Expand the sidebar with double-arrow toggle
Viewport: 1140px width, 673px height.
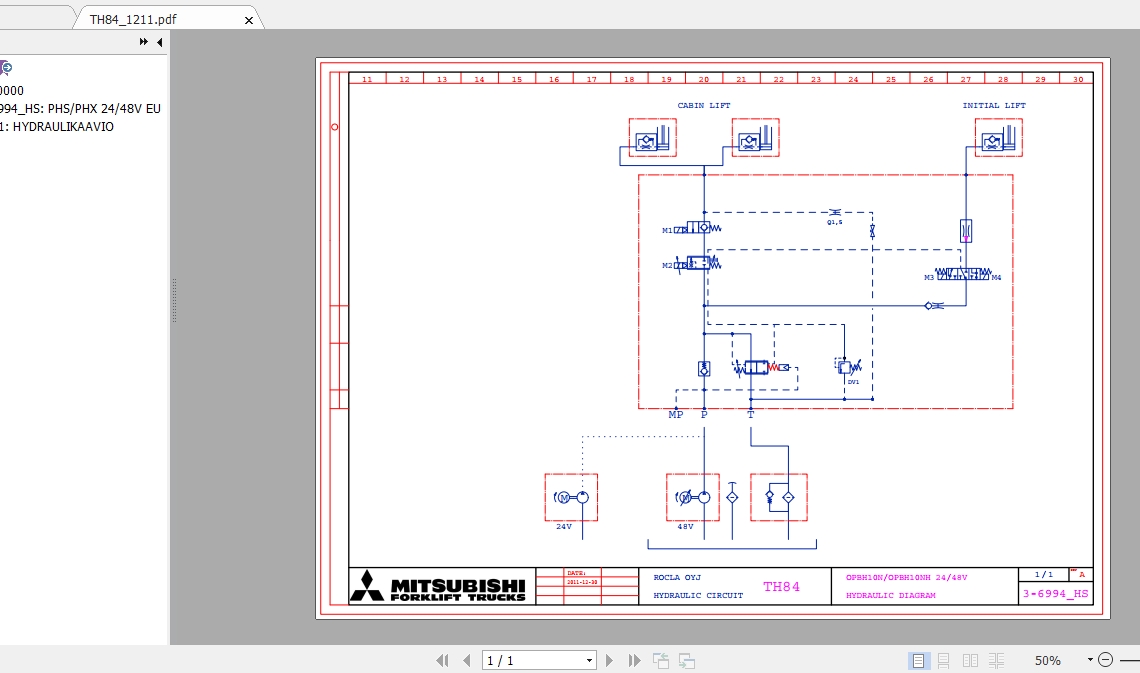click(142, 42)
